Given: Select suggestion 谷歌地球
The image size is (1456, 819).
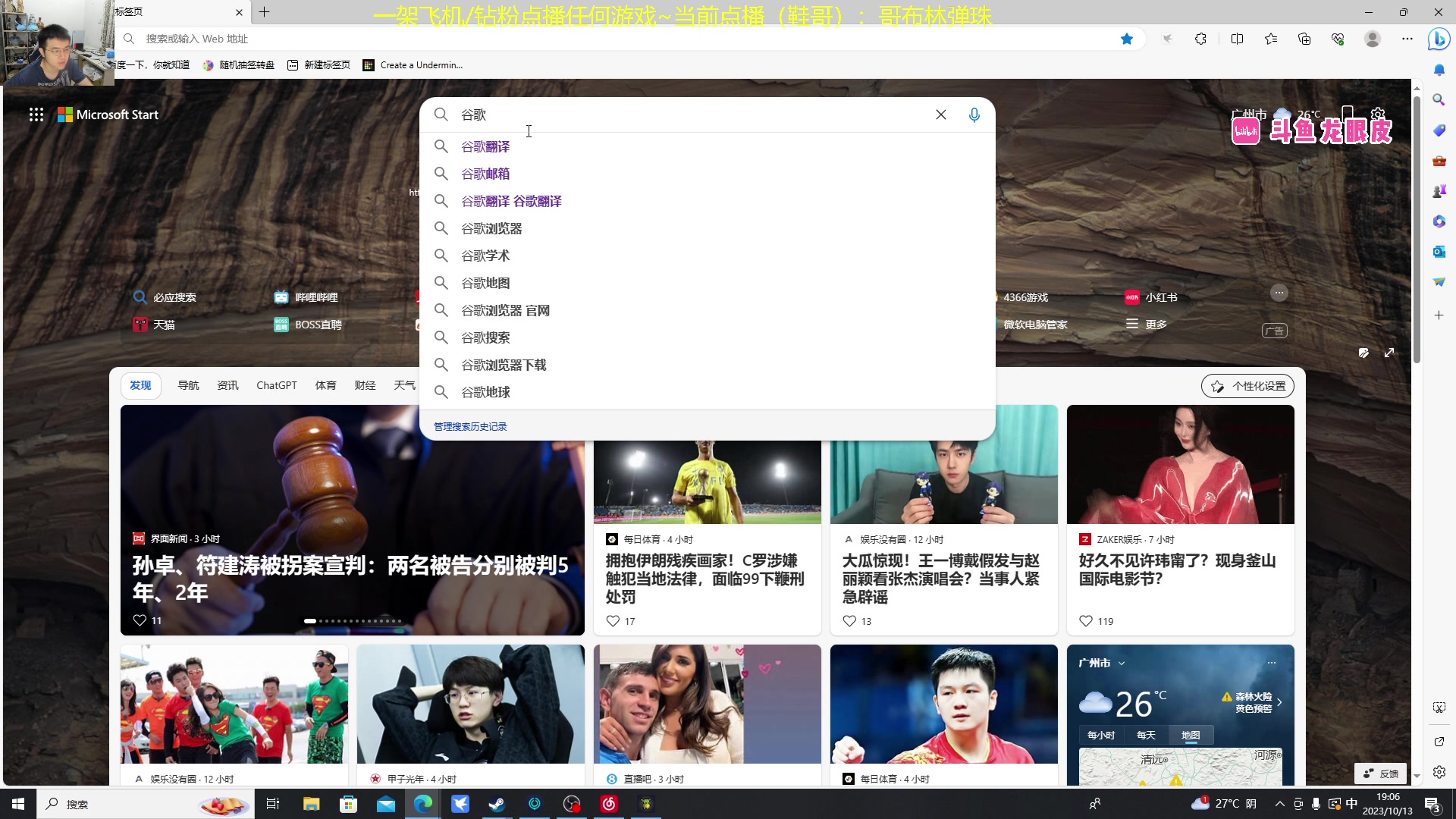Looking at the screenshot, I should pos(708,392).
